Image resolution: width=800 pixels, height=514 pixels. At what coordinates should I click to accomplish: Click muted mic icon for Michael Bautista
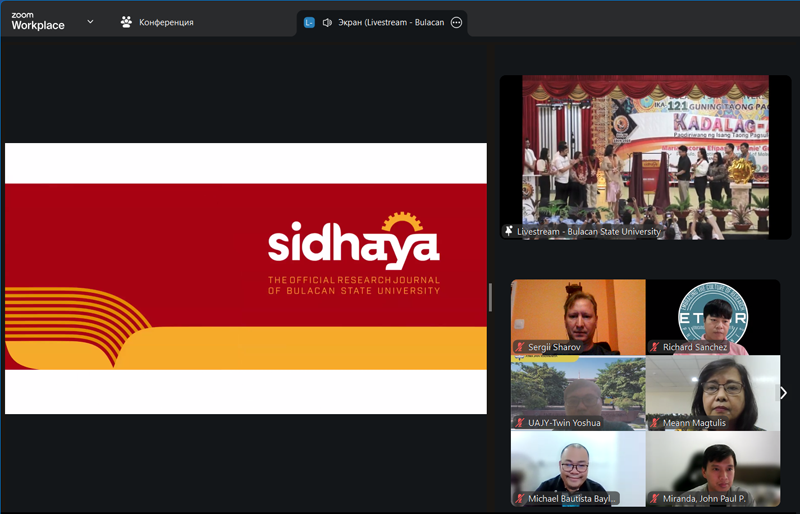coord(520,499)
